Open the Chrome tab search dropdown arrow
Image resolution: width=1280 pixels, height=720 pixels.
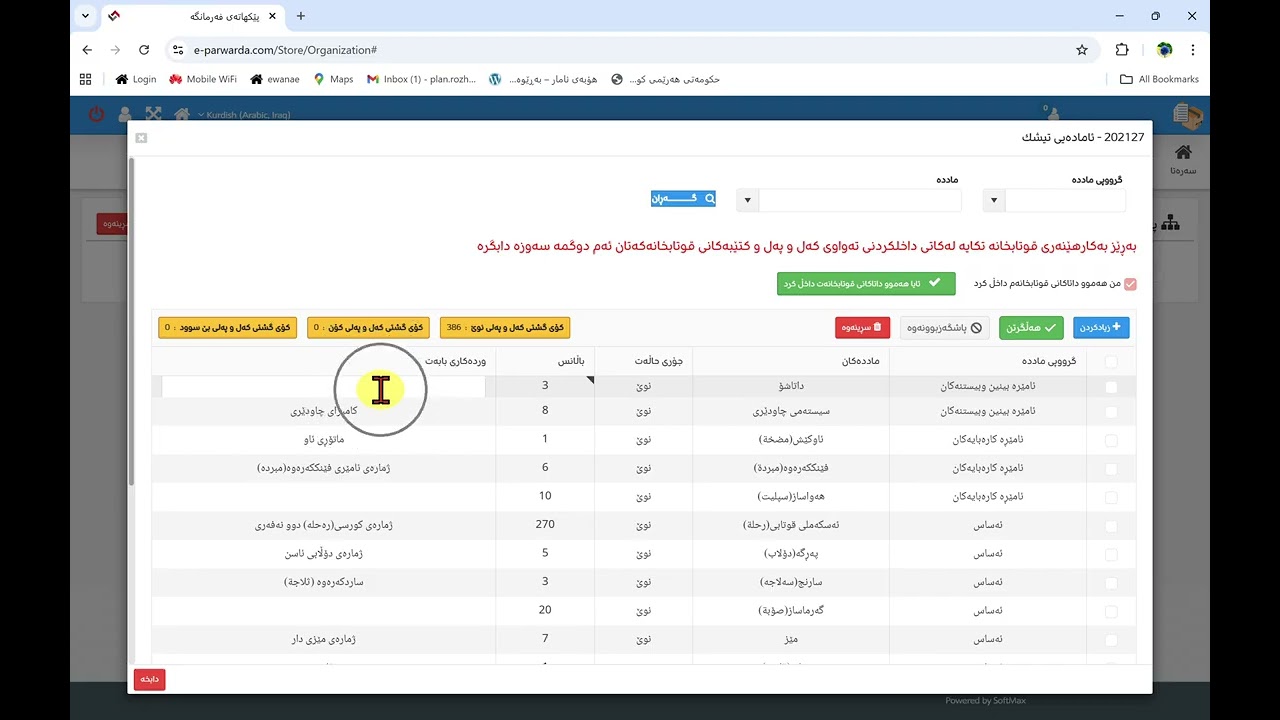click(x=86, y=16)
